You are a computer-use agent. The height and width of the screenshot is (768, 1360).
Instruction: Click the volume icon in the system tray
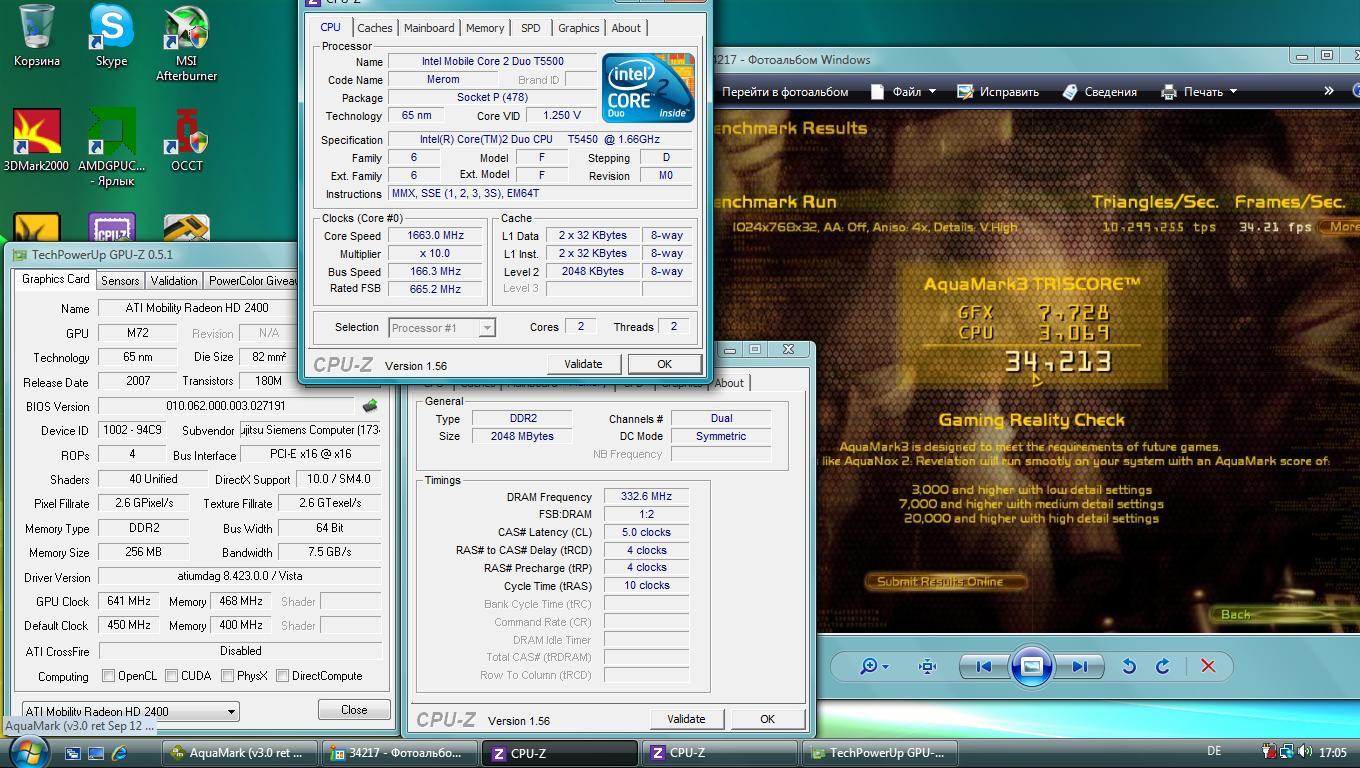coord(1305,752)
